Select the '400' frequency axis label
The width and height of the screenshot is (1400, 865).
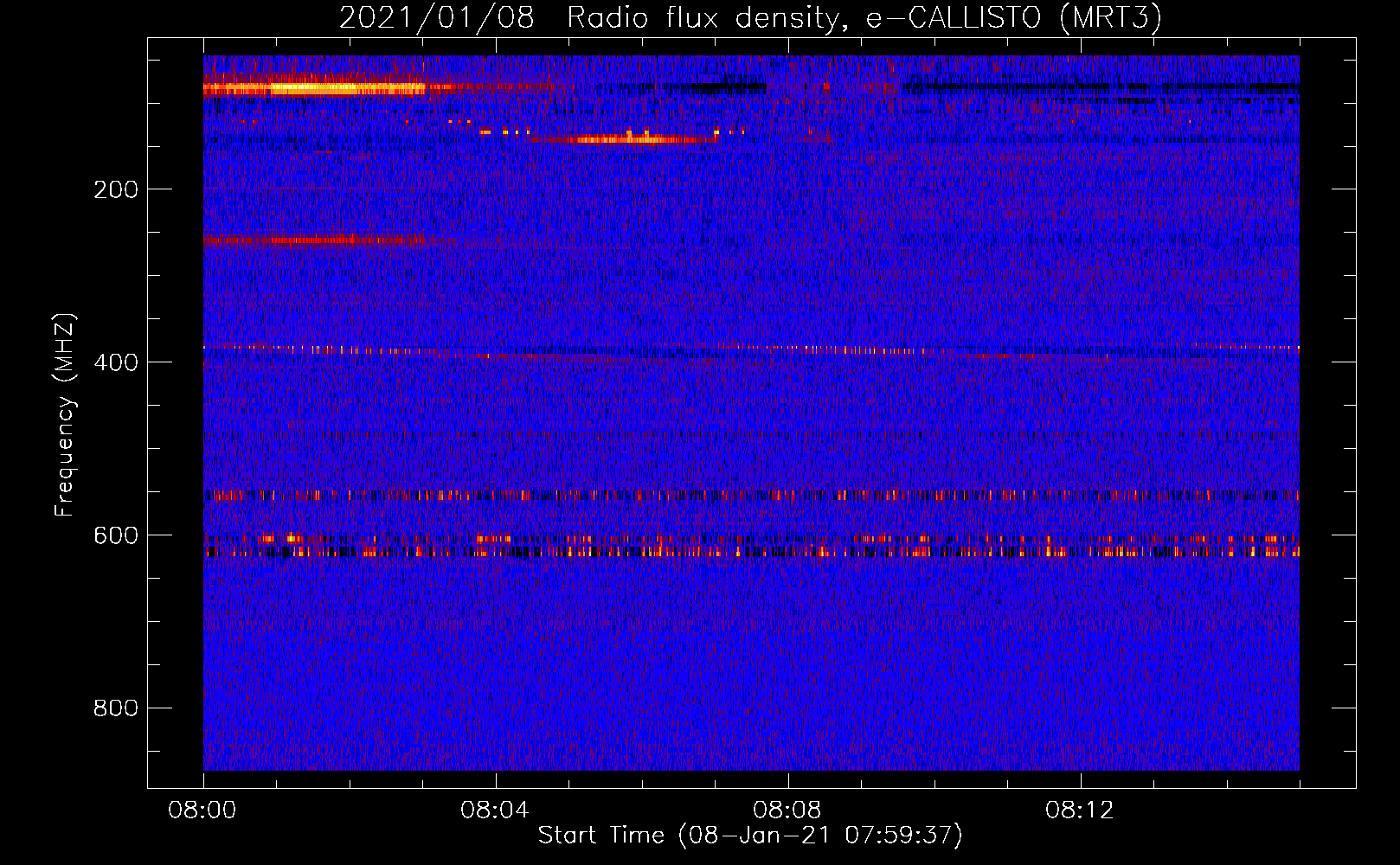tap(116, 362)
